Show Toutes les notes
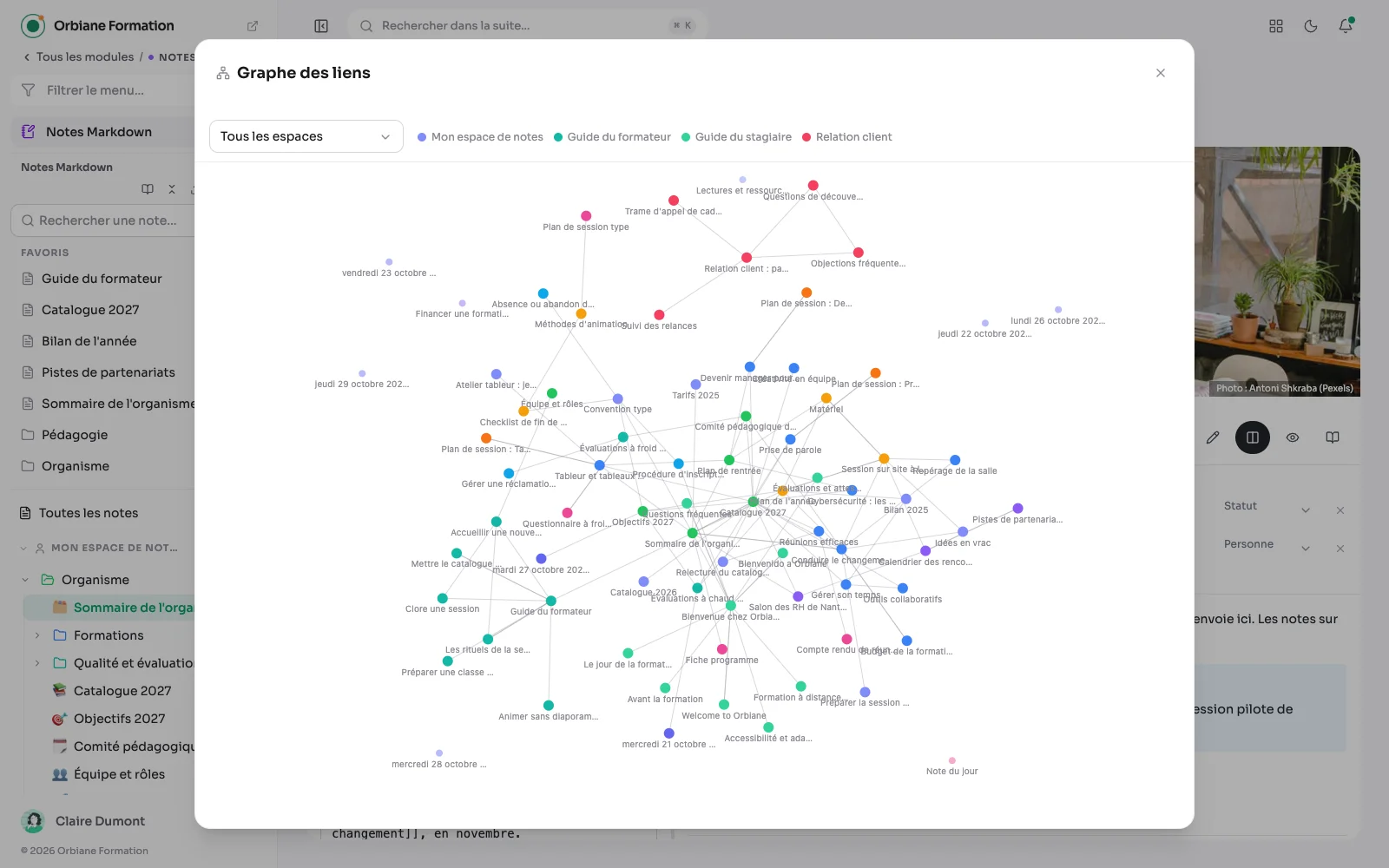This screenshot has width=1389, height=868. (x=89, y=513)
